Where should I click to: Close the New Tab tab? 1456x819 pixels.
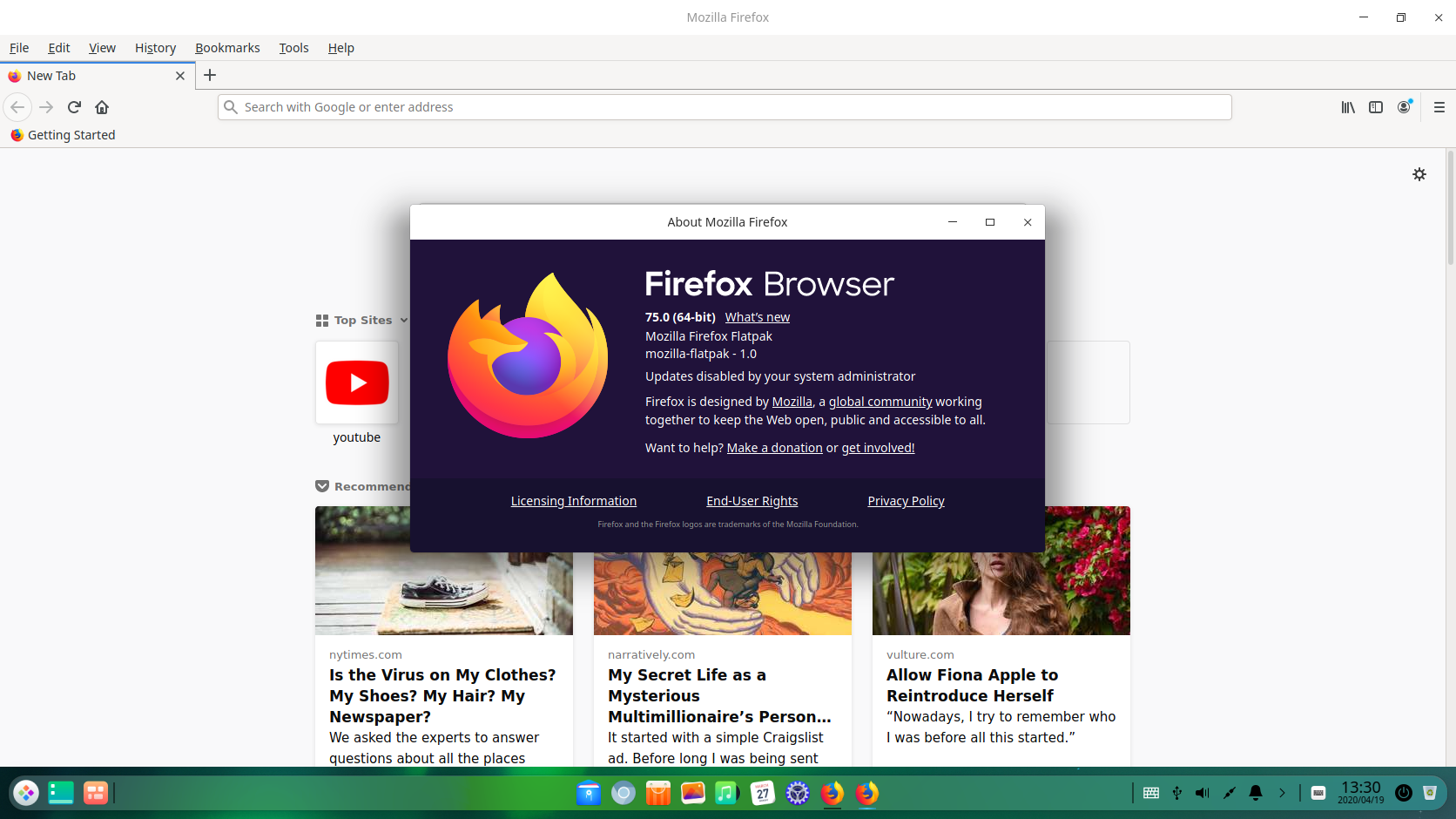tap(180, 76)
